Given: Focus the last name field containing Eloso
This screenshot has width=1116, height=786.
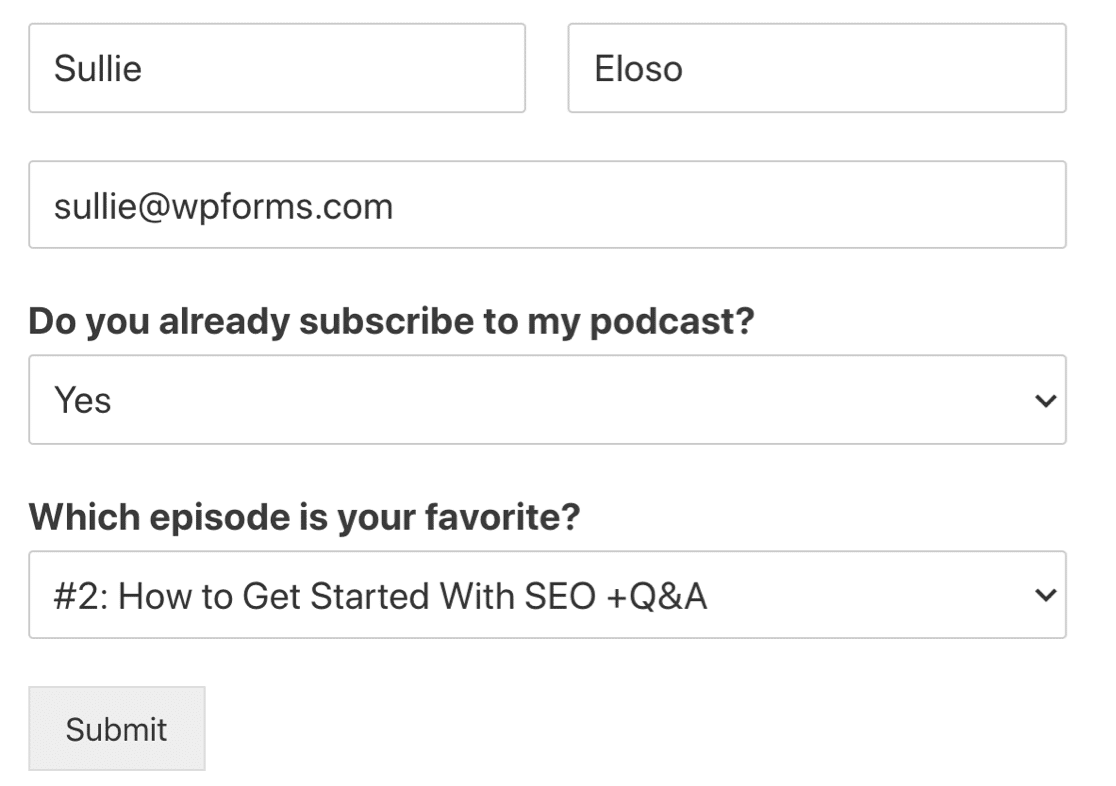Looking at the screenshot, I should coord(817,68).
